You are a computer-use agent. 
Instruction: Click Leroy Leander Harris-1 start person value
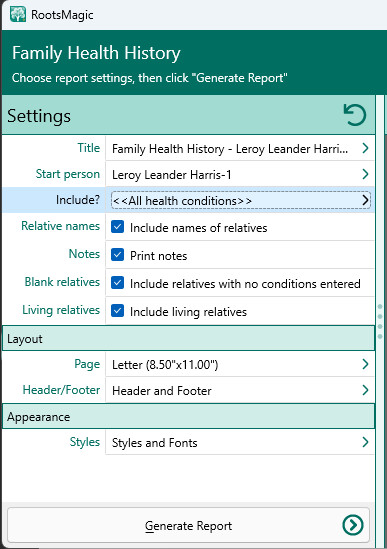[x=172, y=175]
